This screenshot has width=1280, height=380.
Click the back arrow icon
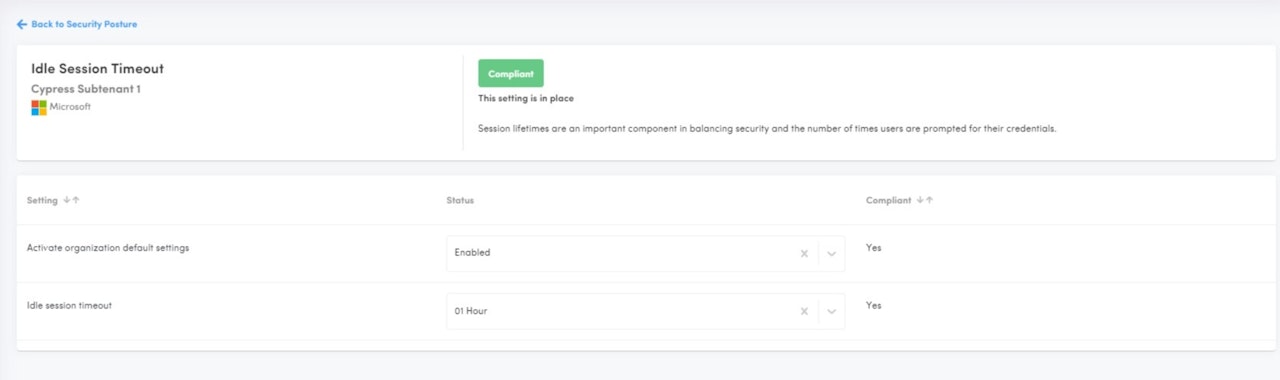(x=22, y=24)
